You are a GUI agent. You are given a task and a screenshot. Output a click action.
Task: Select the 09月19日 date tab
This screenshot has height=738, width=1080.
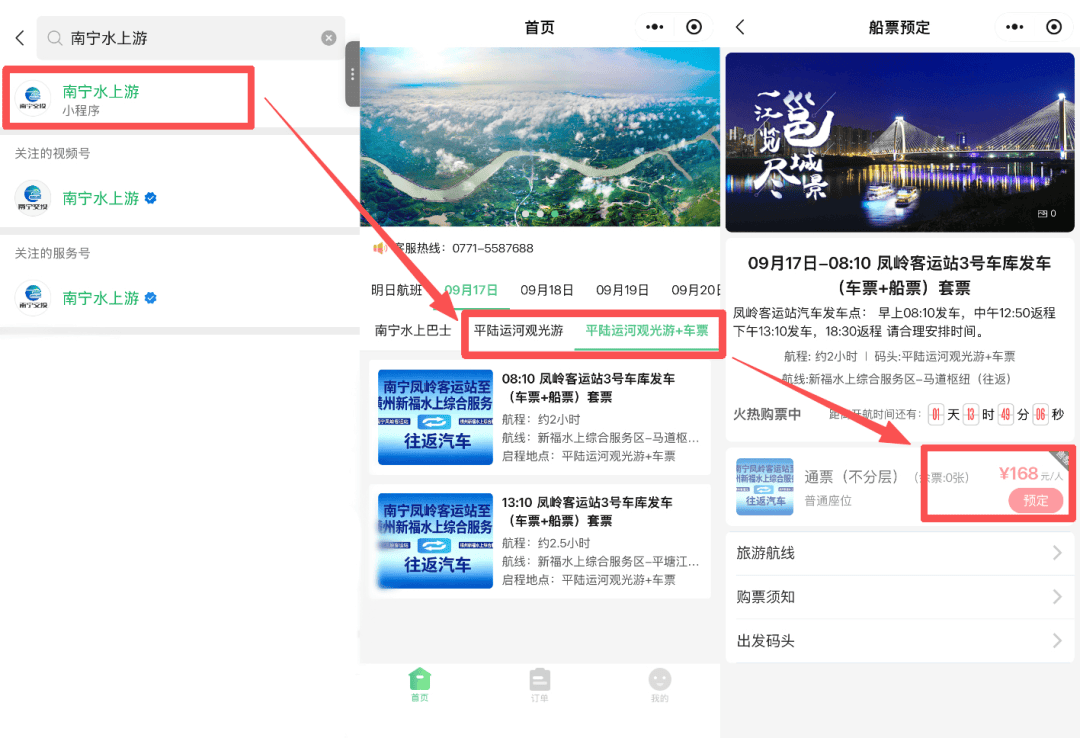click(622, 290)
